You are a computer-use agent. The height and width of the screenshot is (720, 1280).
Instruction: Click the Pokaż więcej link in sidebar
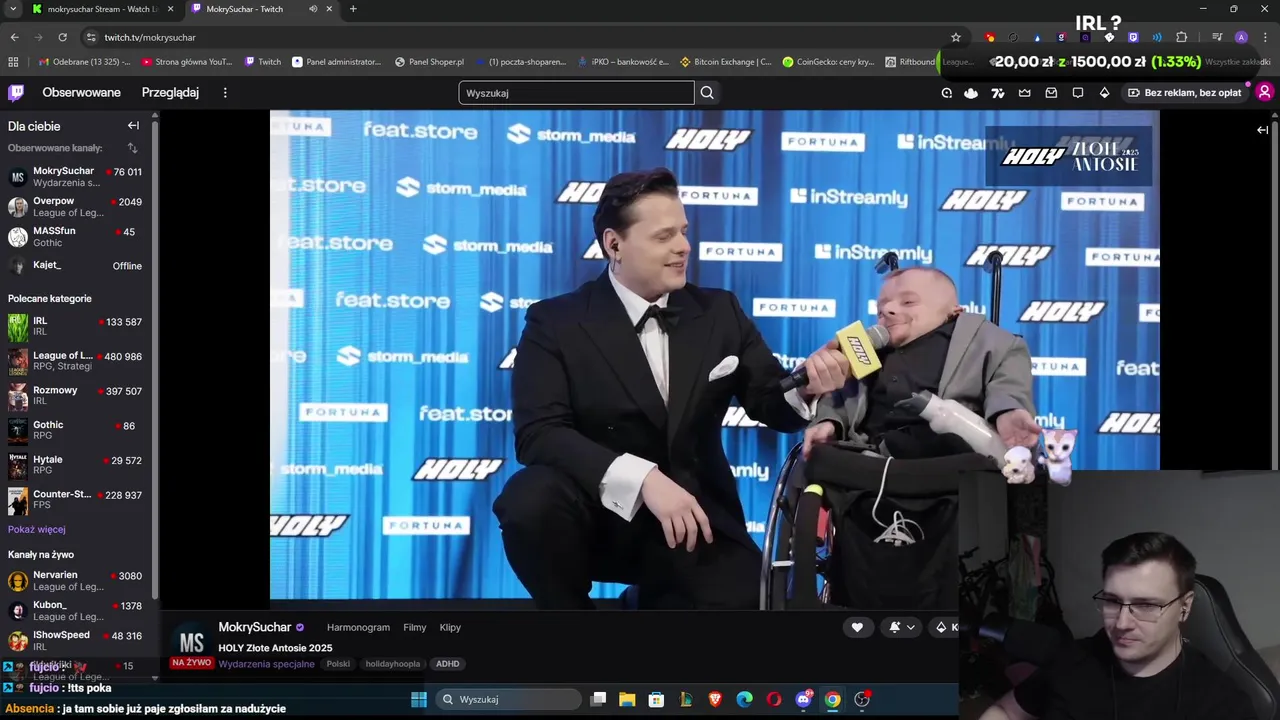coord(36,530)
